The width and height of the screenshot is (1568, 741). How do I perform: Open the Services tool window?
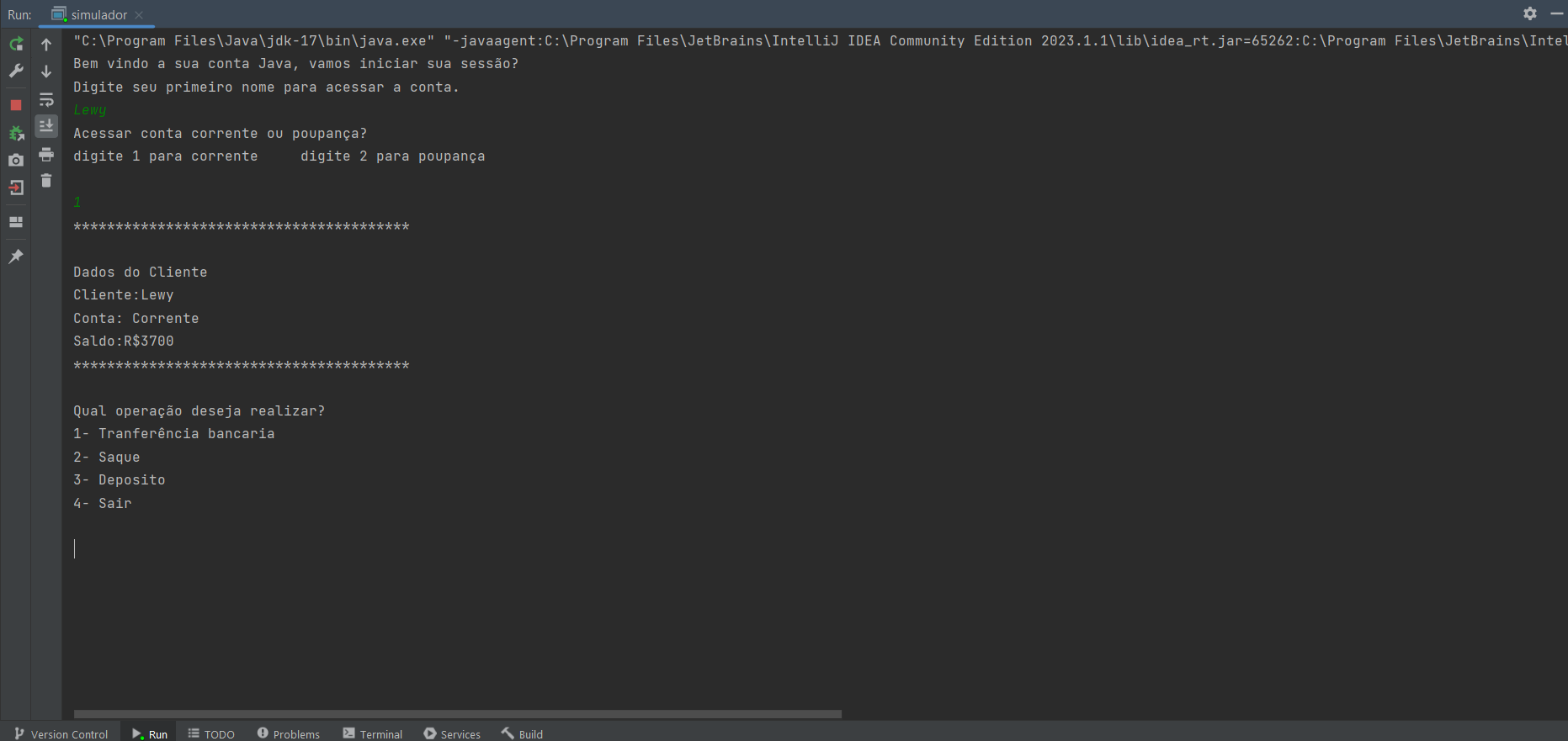pos(453,733)
